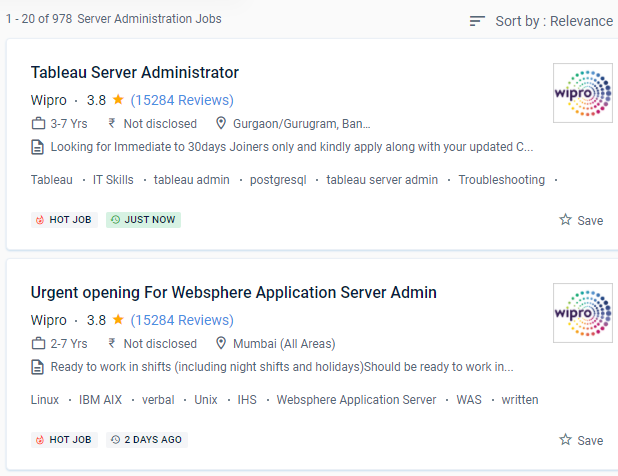618x476 pixels.
Task: Click Wipro logo on Tableau job card
Action: pyautogui.click(x=582, y=93)
